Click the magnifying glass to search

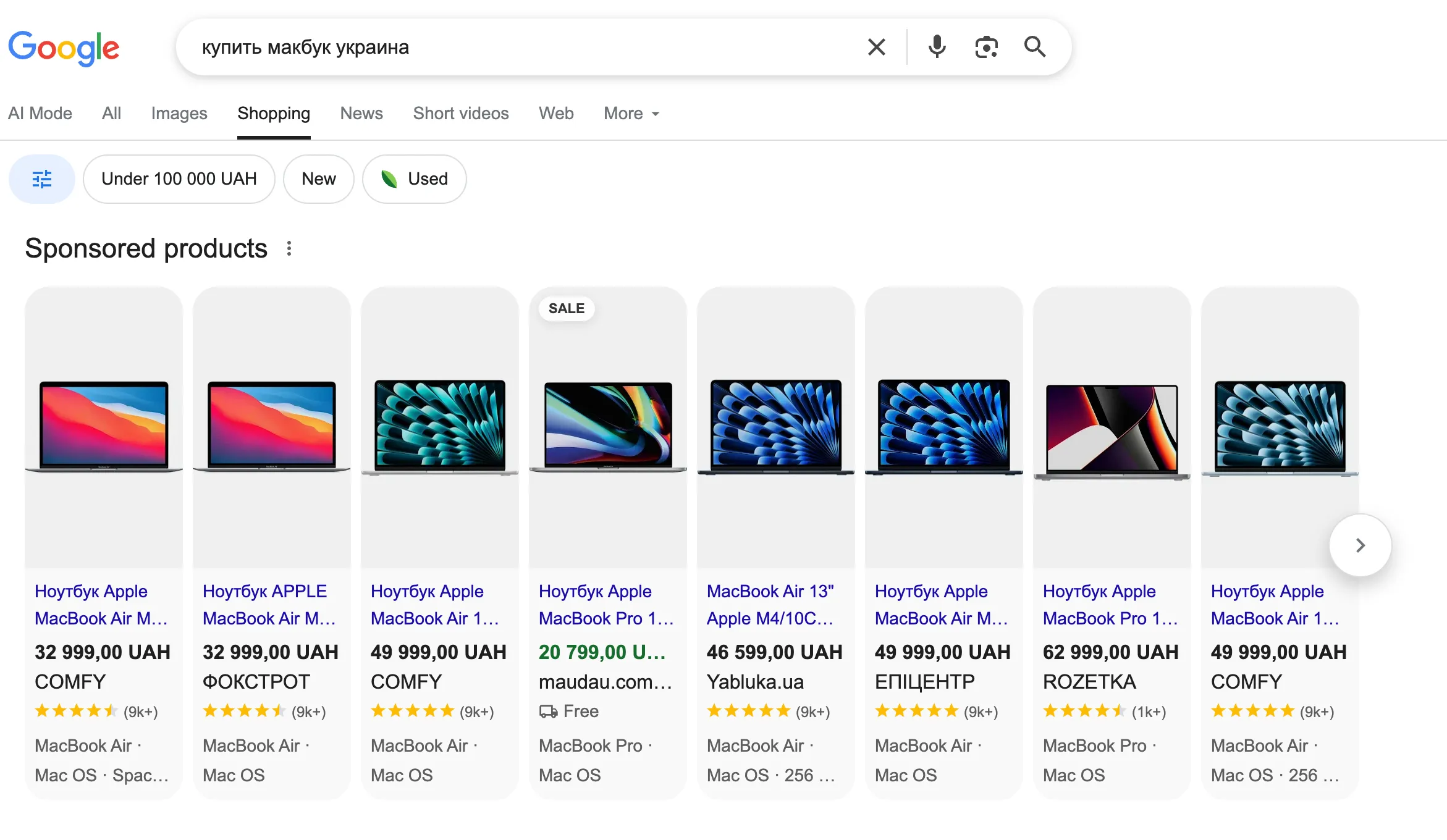(x=1035, y=47)
